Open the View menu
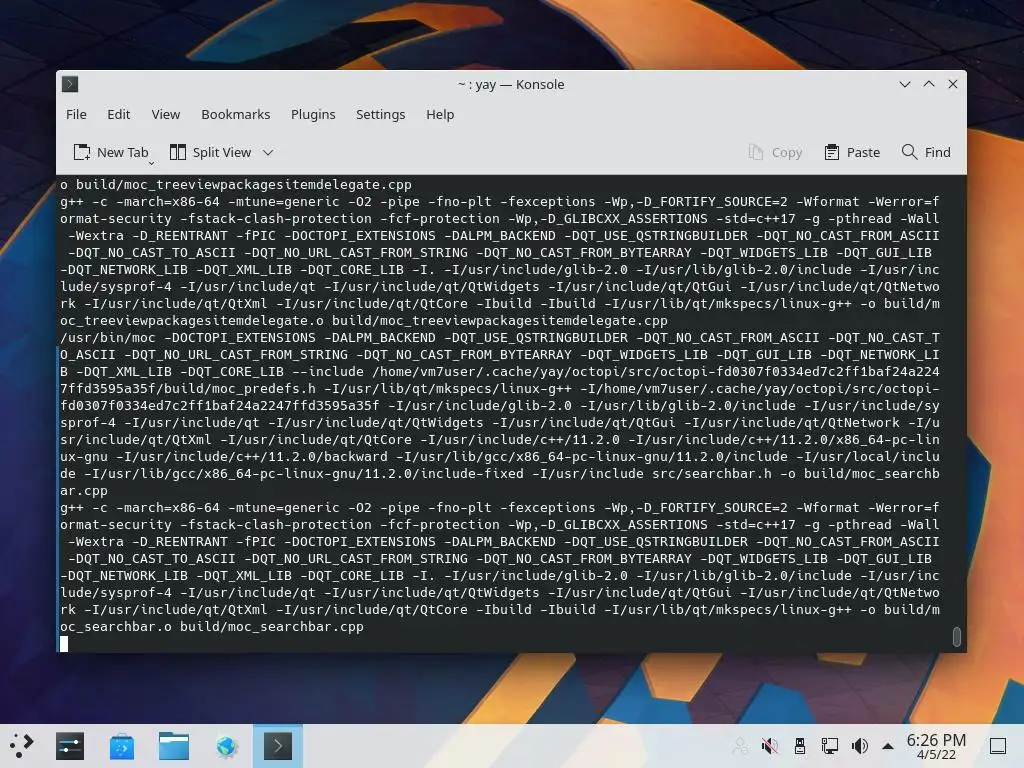This screenshot has width=1024, height=768. click(165, 114)
